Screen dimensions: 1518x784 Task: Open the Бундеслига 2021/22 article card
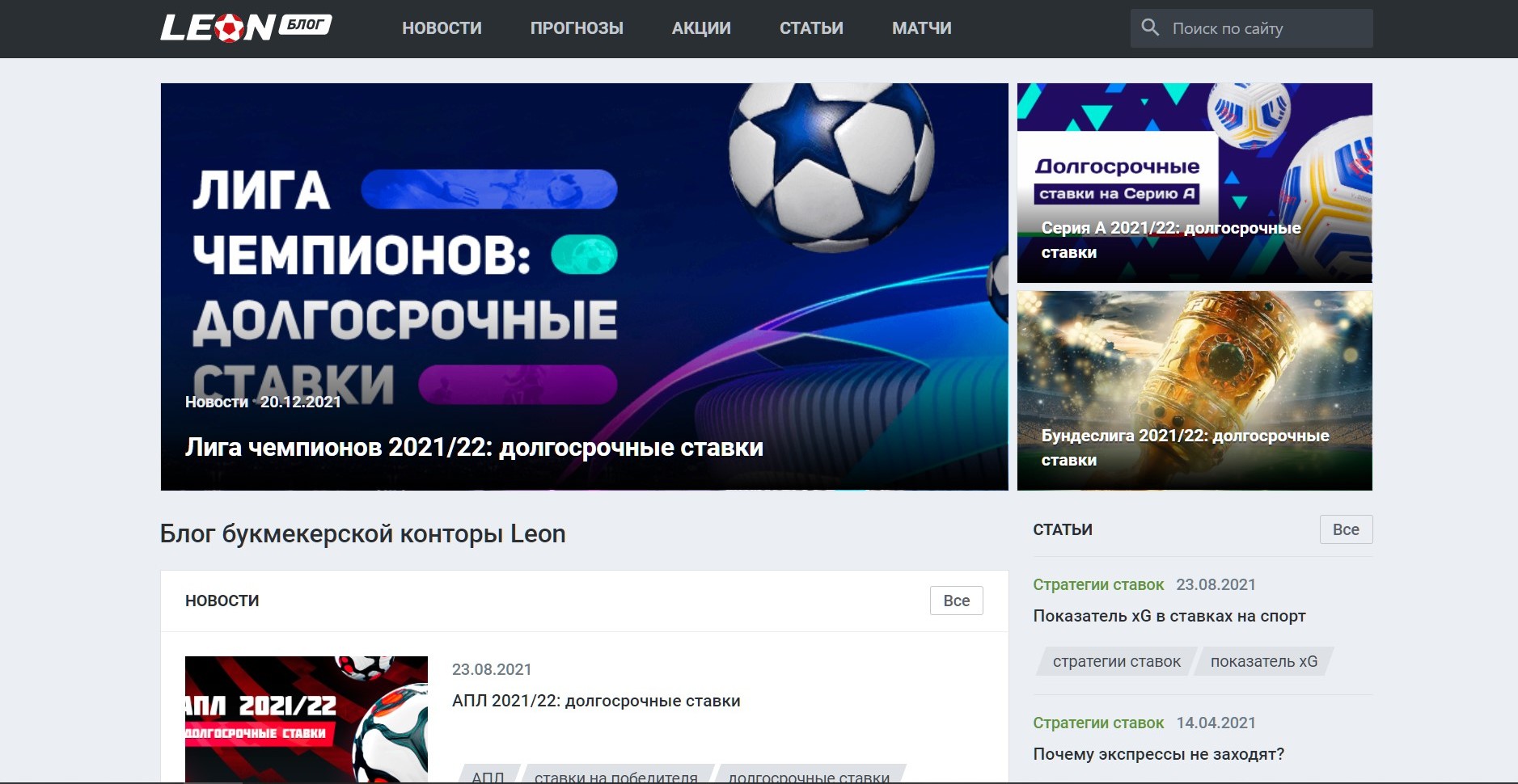[1195, 390]
